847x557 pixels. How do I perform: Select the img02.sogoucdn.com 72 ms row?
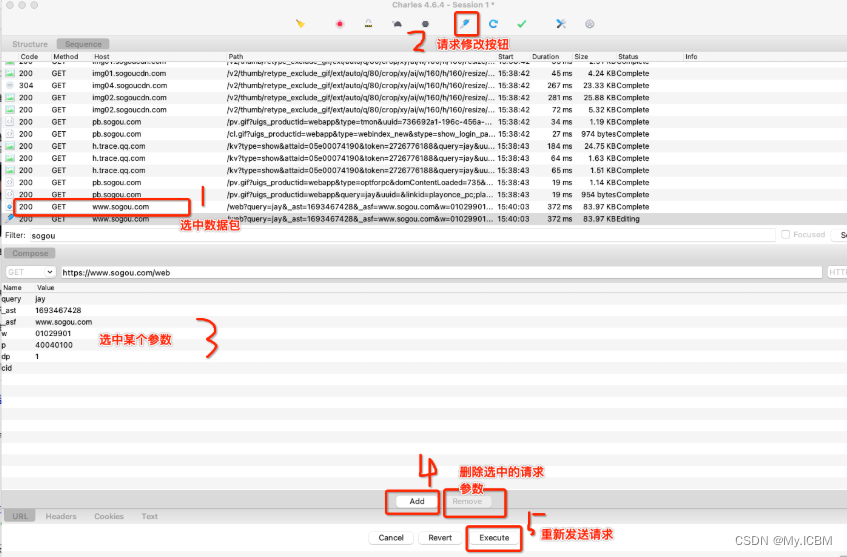424,110
